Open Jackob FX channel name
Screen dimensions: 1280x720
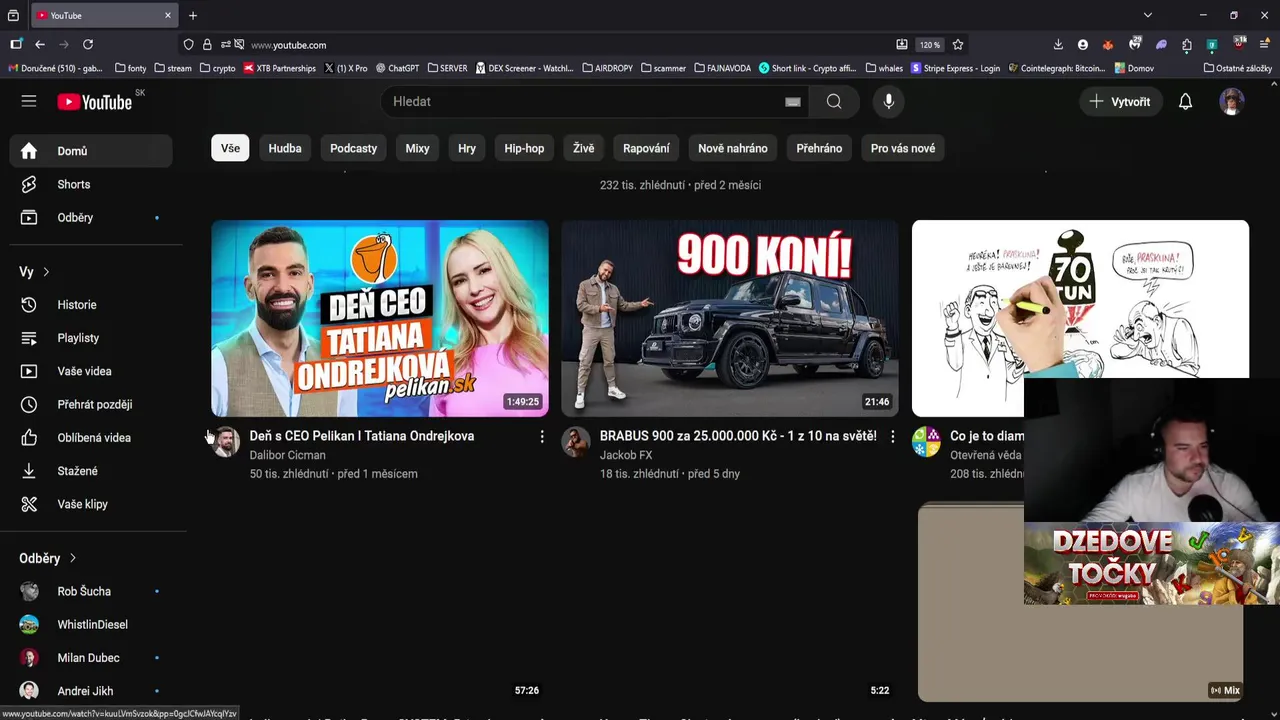[x=626, y=455]
